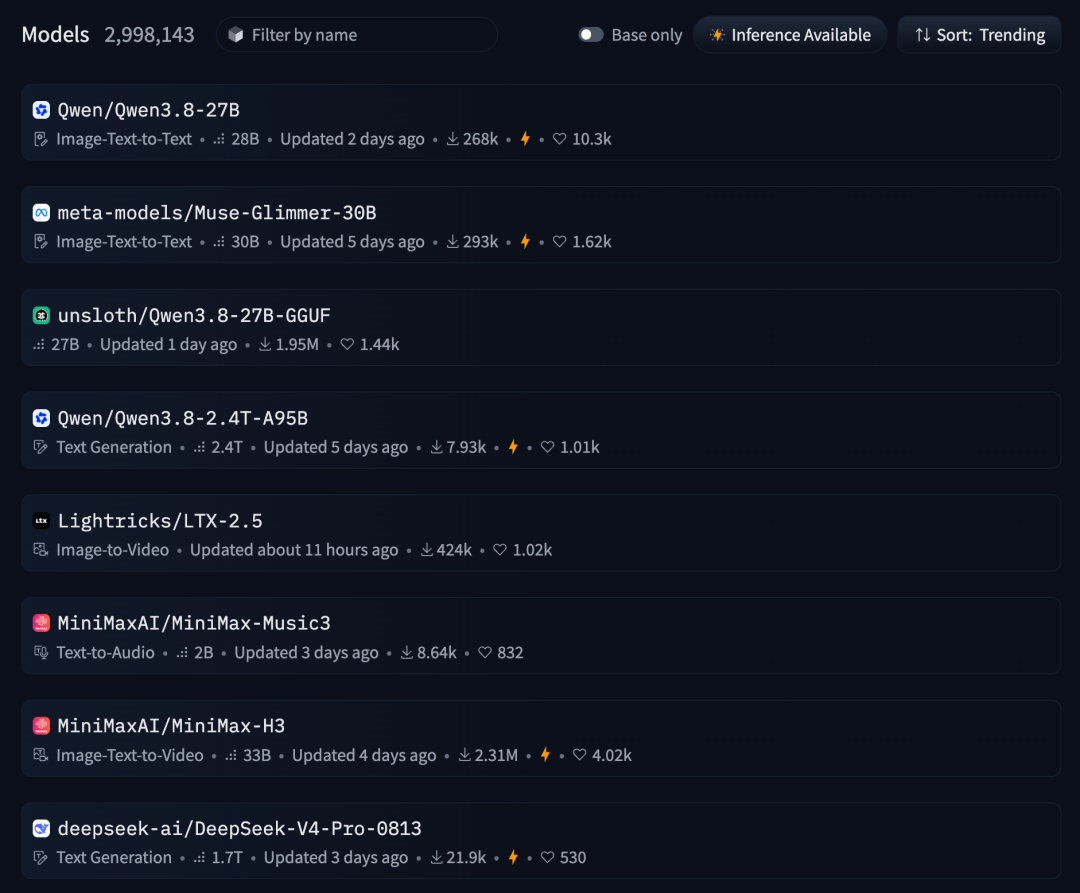Click the Text Generation icon on the DeepSeek row
Image resolution: width=1080 pixels, height=893 pixels.
(x=41, y=857)
